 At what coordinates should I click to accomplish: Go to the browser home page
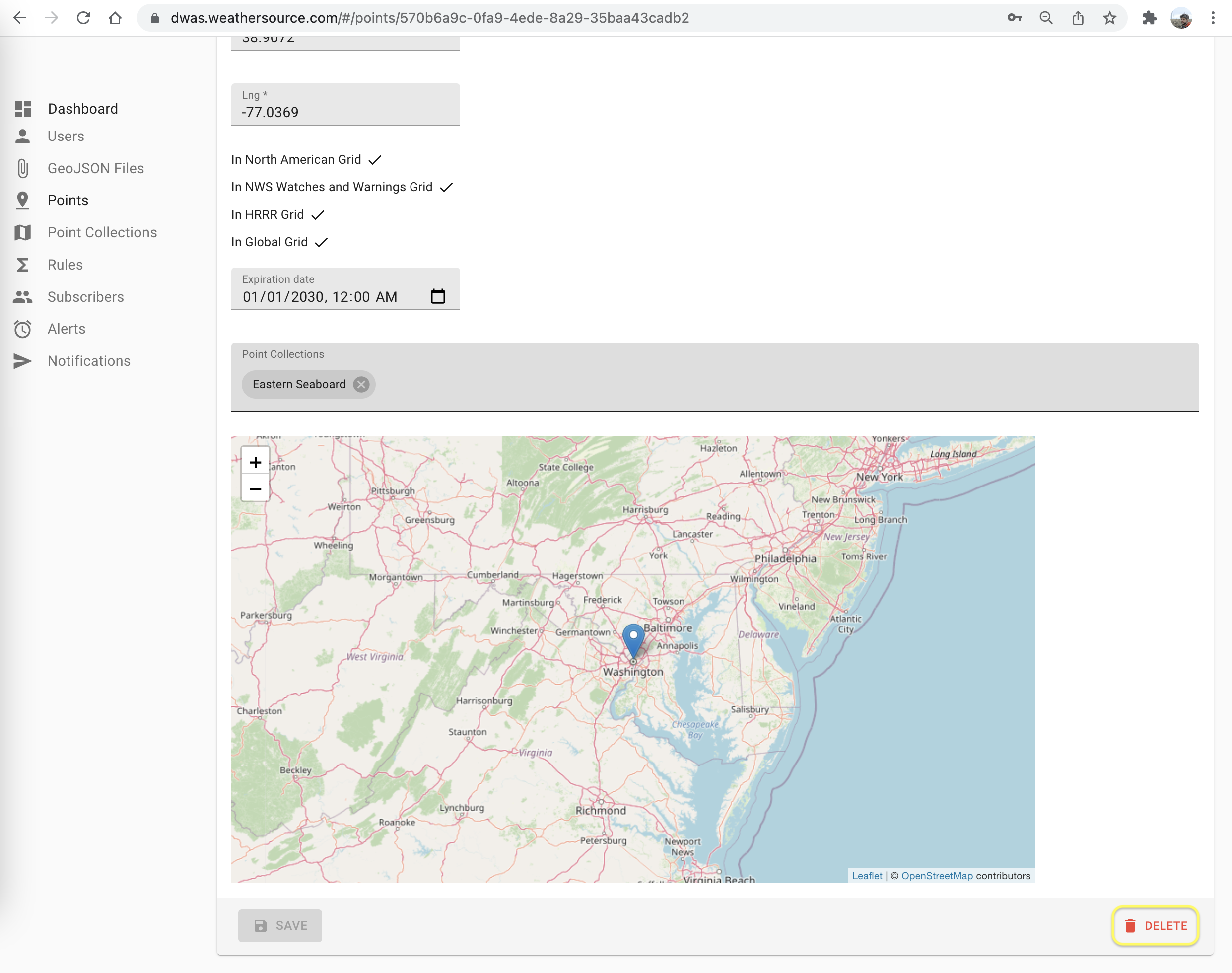click(x=115, y=18)
